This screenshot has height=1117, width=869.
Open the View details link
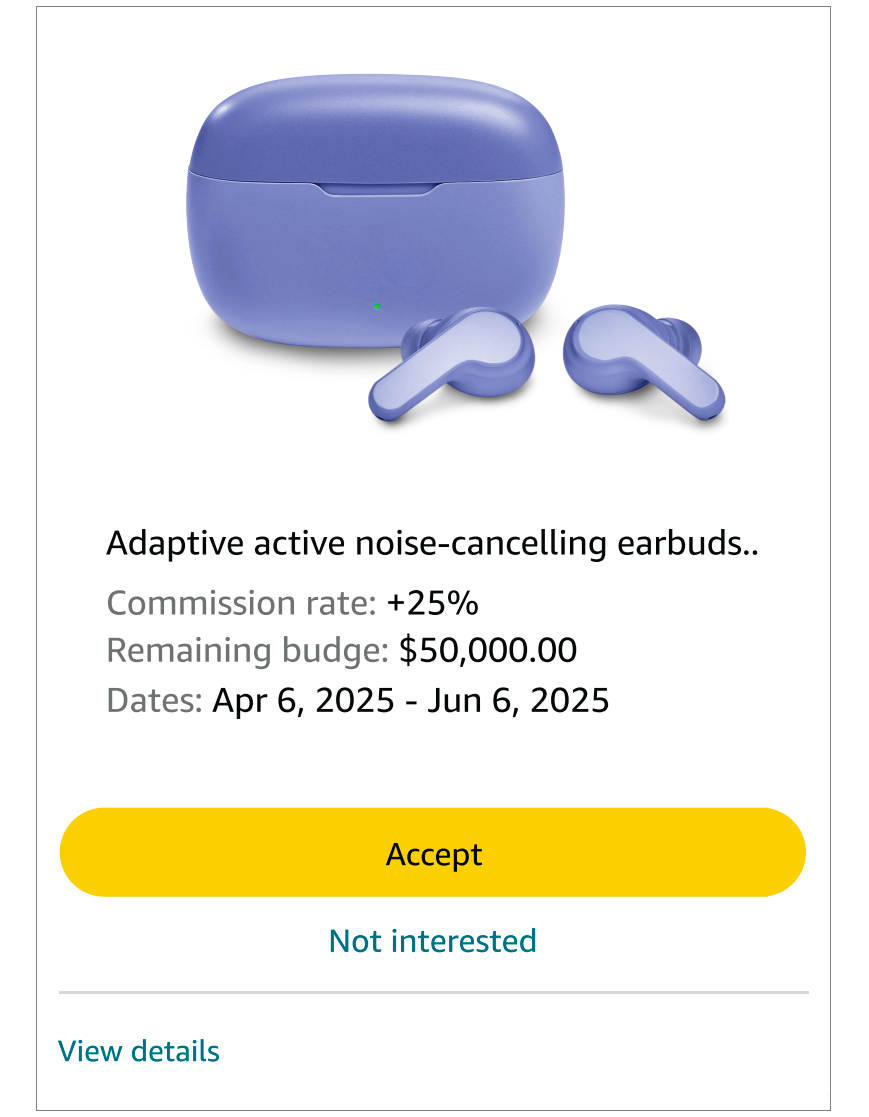[x=139, y=1051]
